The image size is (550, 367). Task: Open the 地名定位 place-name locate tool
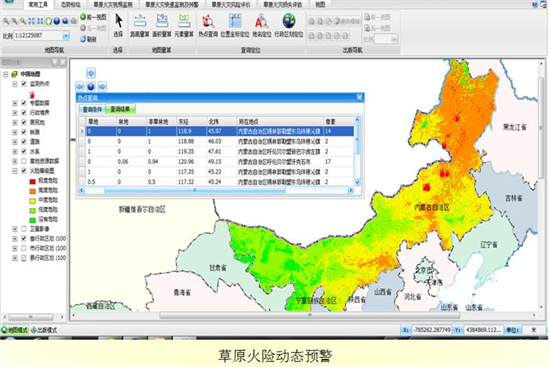click(262, 25)
